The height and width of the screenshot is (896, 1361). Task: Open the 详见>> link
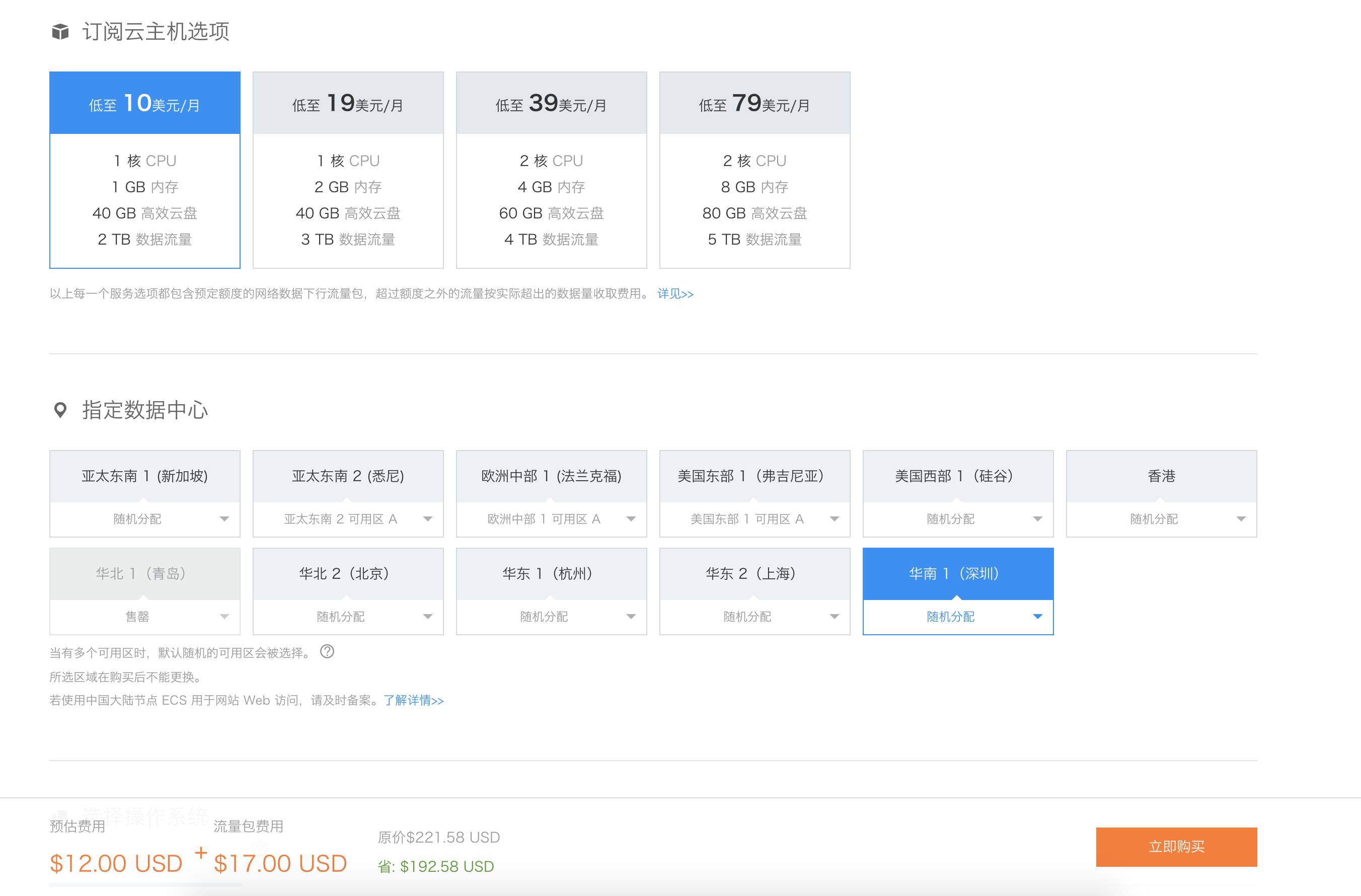pyautogui.click(x=675, y=294)
